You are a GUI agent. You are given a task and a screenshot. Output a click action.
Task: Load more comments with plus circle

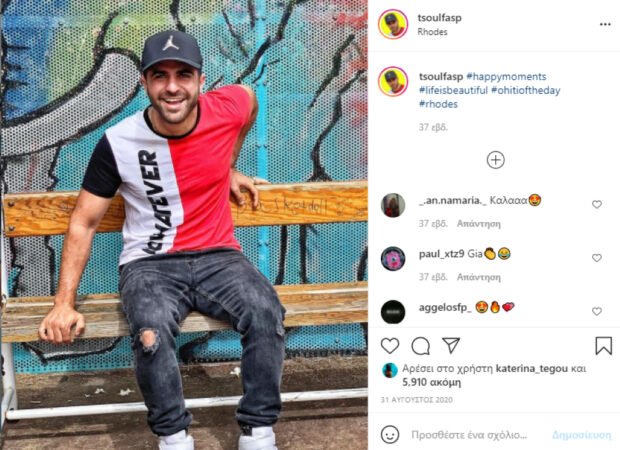(495, 160)
